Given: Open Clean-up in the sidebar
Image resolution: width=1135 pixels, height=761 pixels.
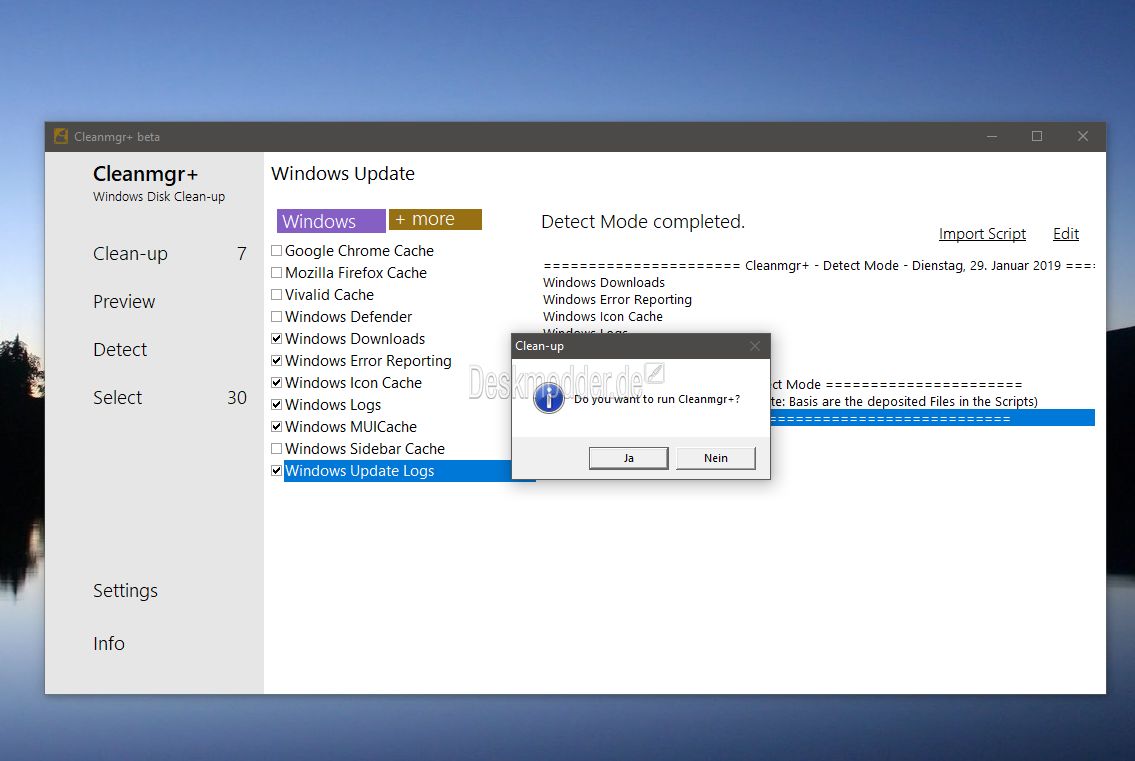Looking at the screenshot, I should (x=130, y=253).
